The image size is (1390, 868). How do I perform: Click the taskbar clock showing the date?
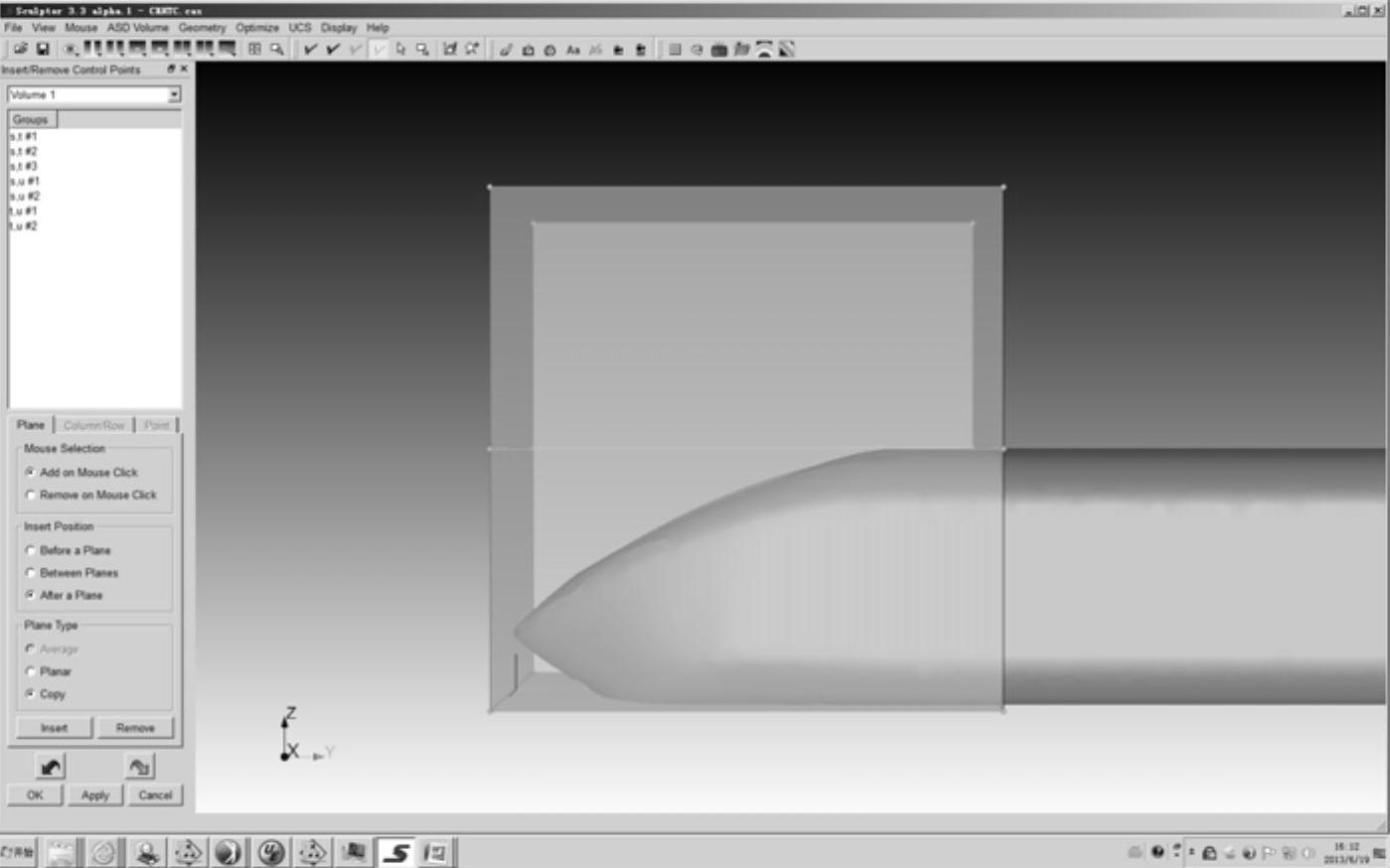pyautogui.click(x=1346, y=853)
